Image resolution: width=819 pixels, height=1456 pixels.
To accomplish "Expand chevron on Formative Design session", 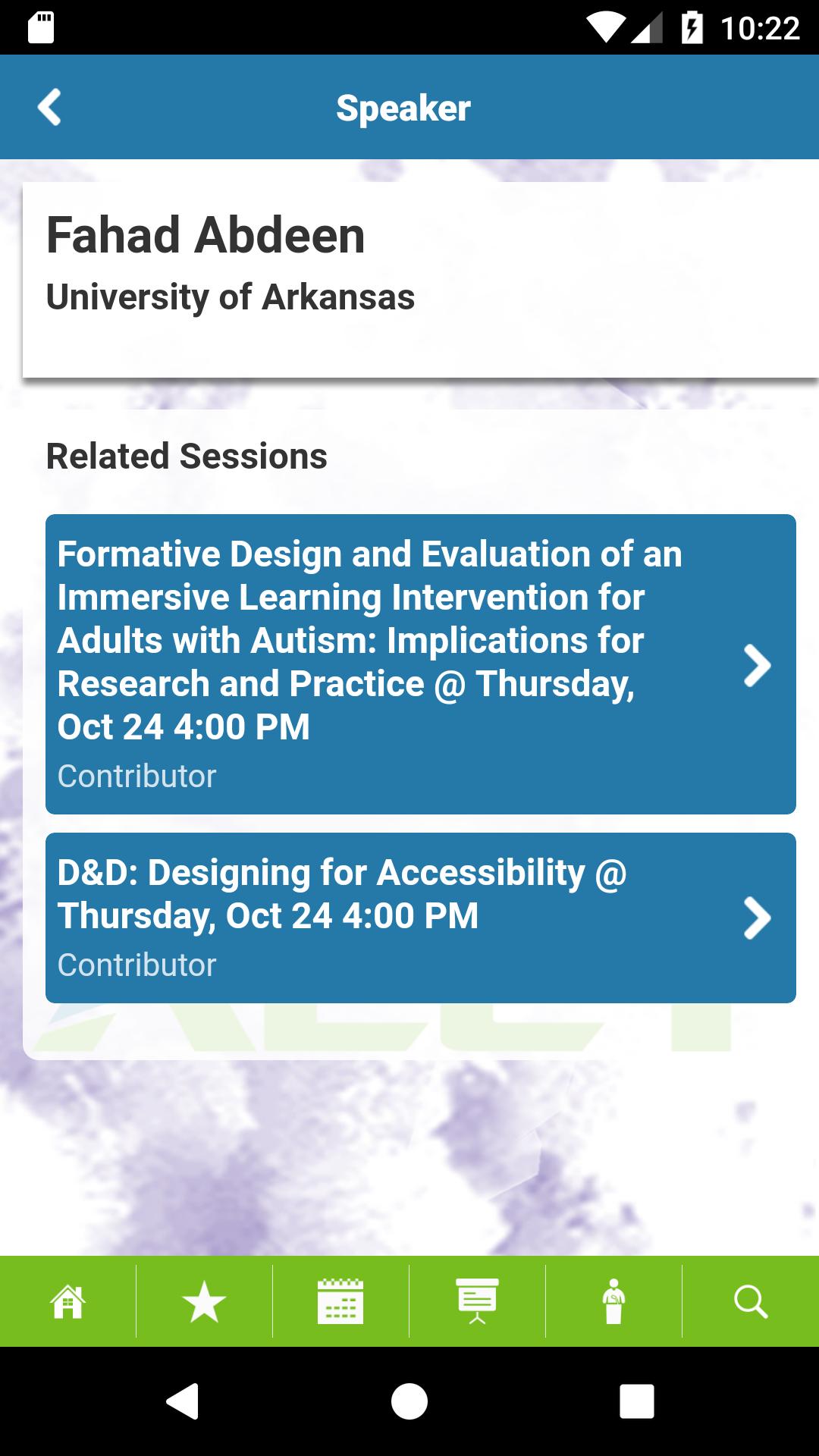I will [756, 666].
